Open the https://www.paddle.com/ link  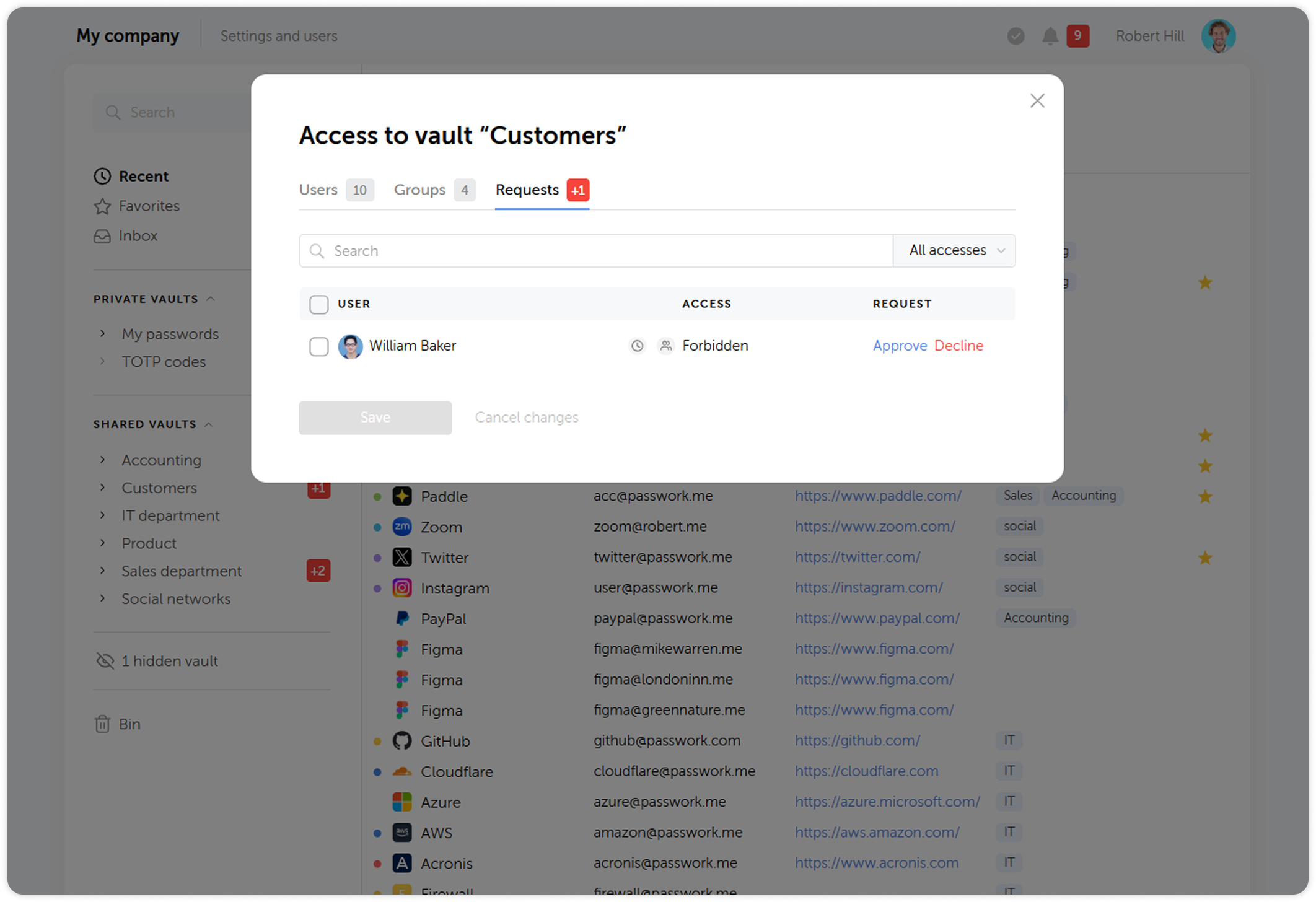click(878, 496)
